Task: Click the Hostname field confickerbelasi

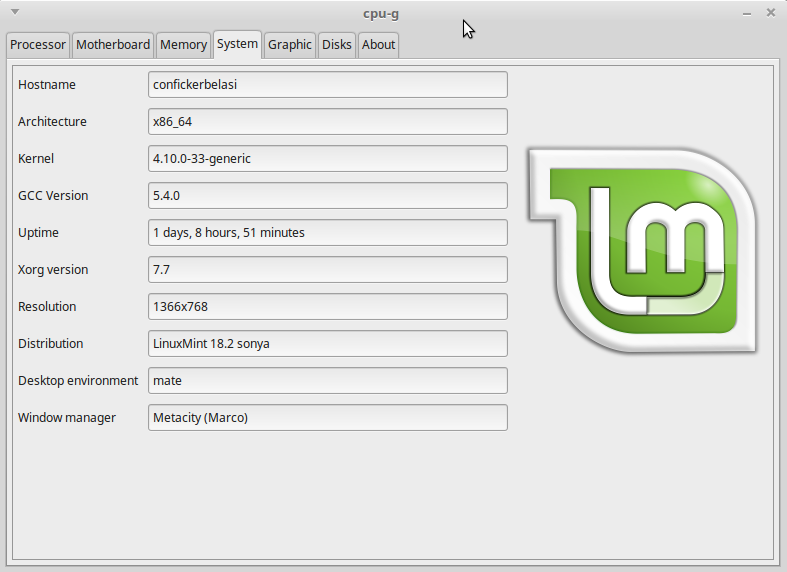Action: [328, 84]
